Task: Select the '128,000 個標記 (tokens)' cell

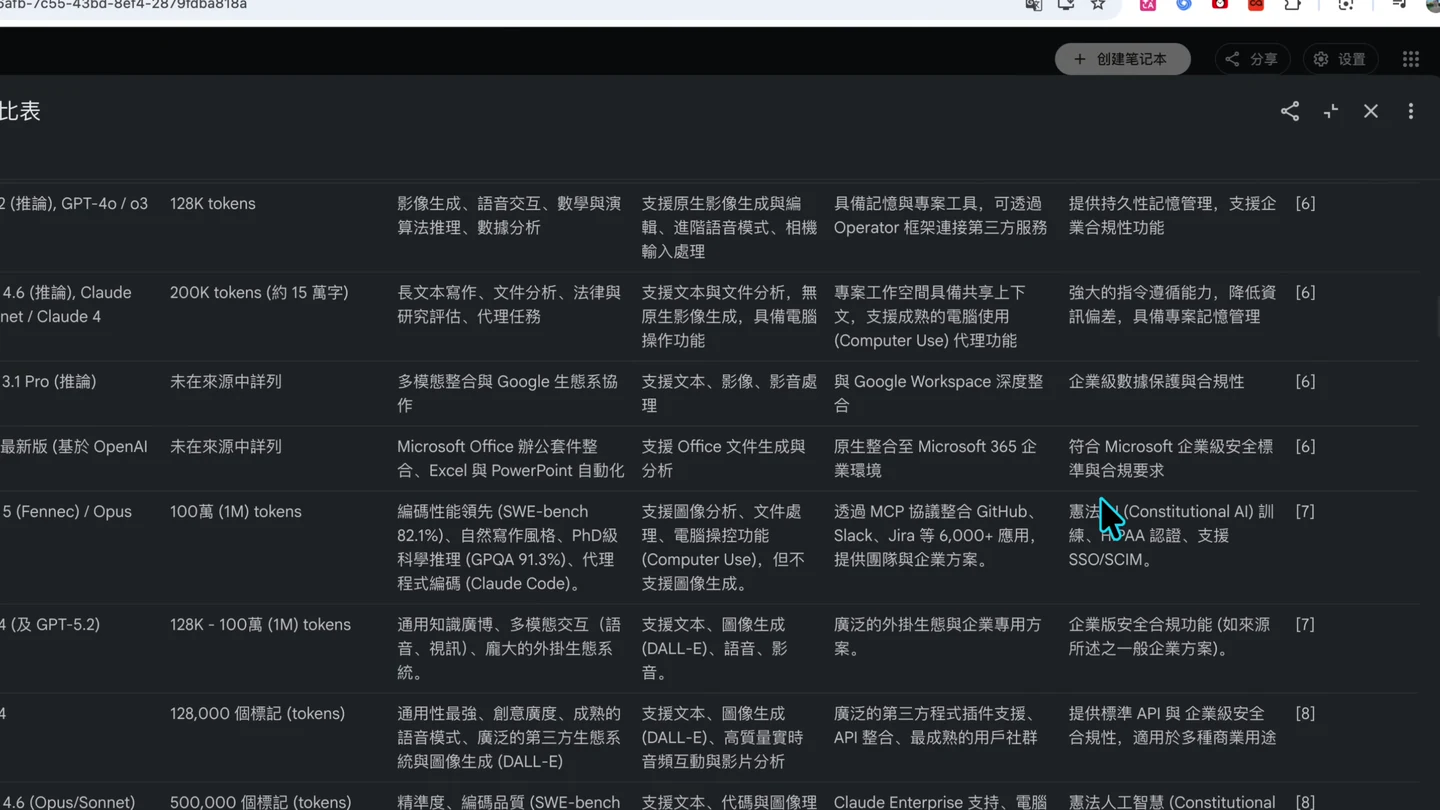Action: pyautogui.click(x=257, y=713)
